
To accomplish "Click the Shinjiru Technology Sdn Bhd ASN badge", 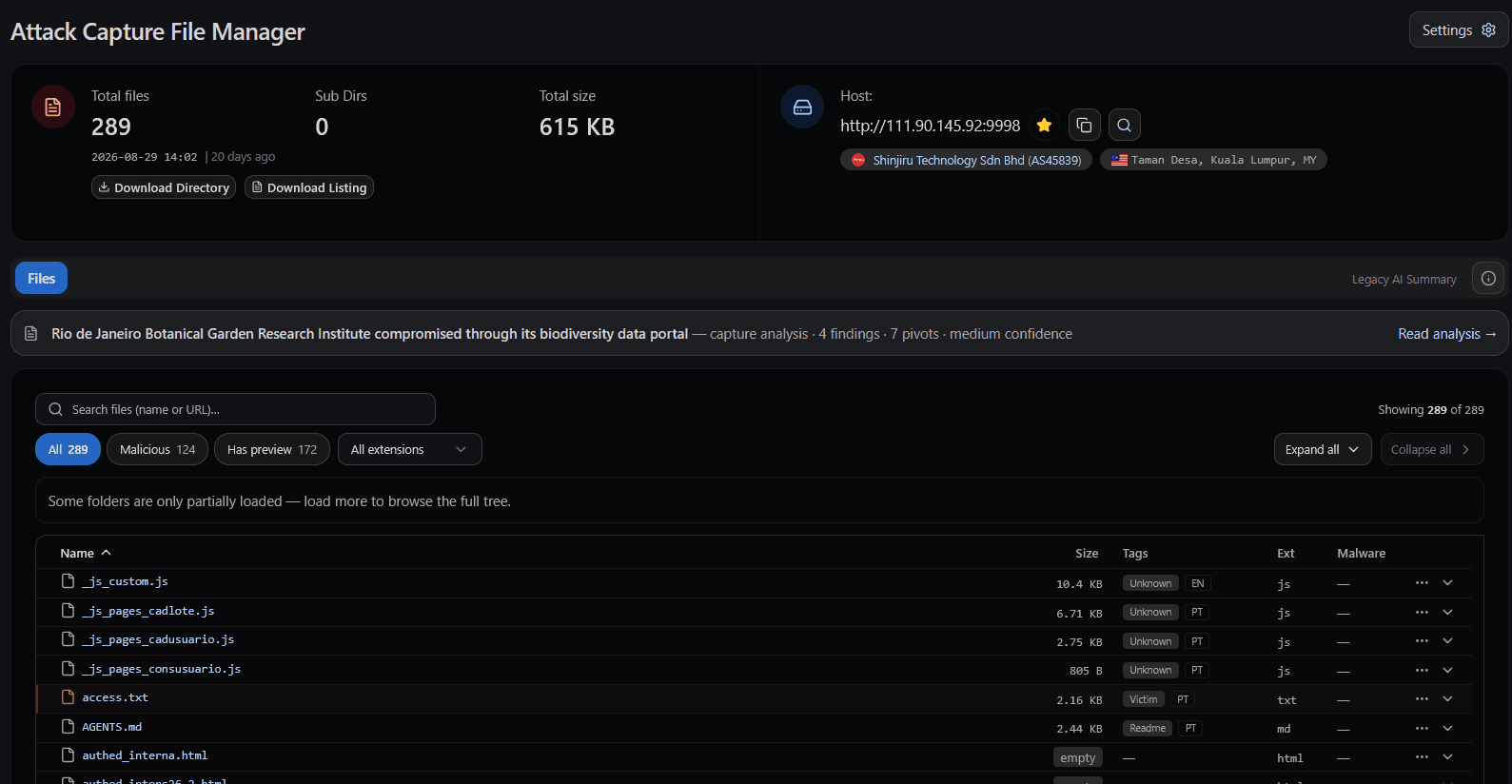I will coord(966,160).
